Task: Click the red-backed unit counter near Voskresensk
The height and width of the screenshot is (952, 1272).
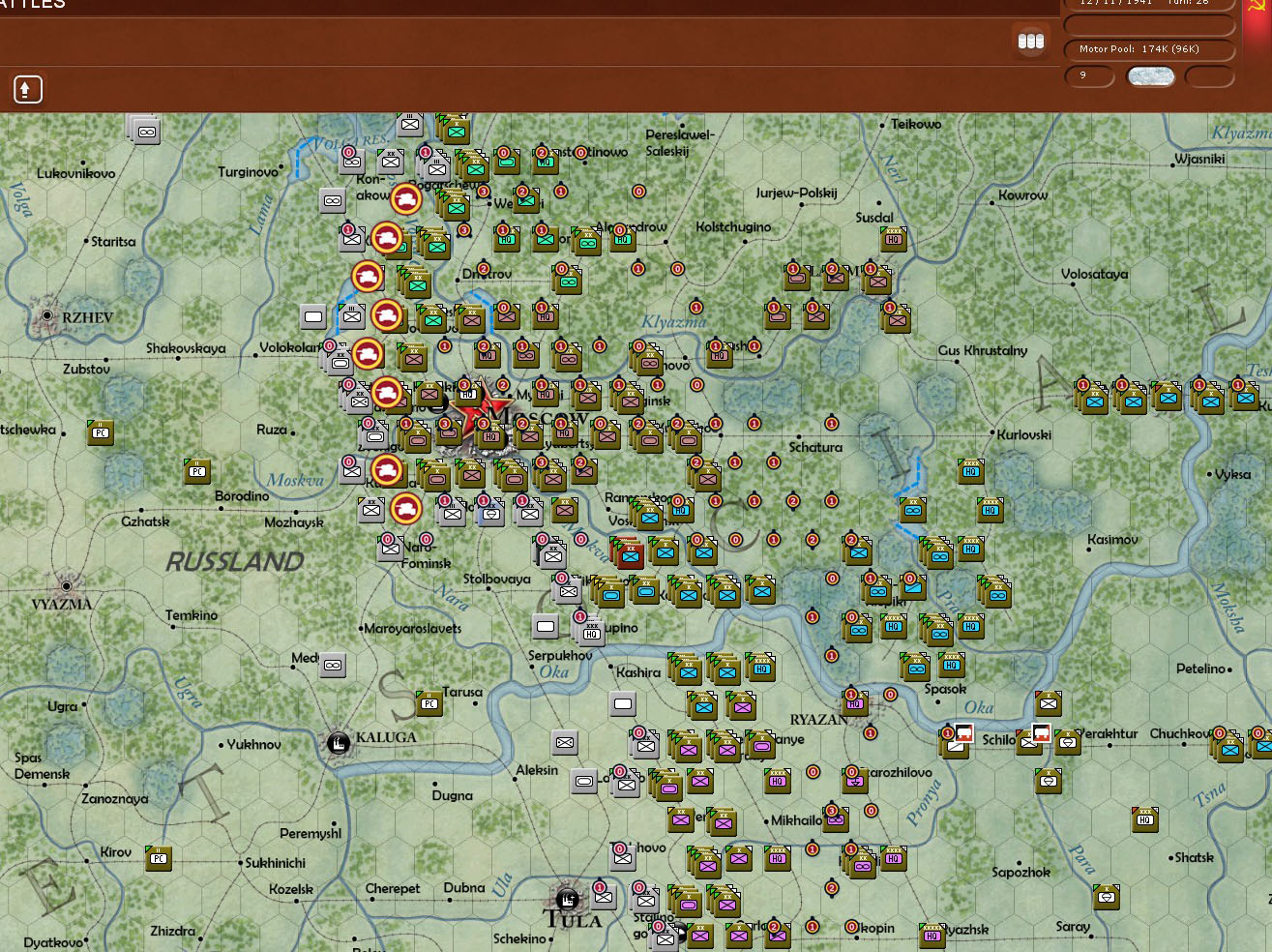Action: (x=630, y=553)
